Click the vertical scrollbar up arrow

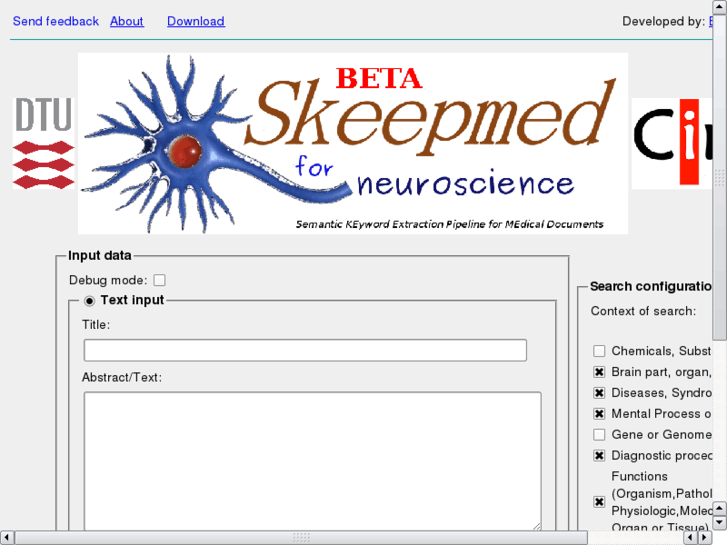click(720, 6)
